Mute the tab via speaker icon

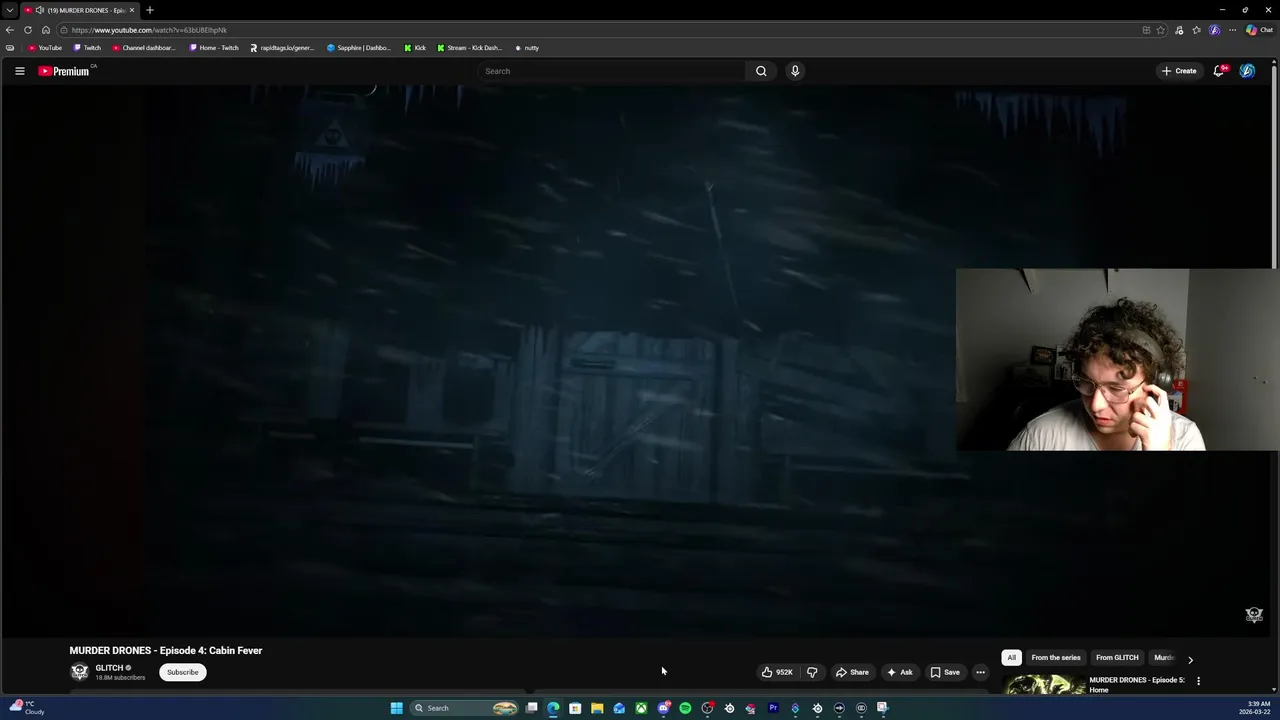39,10
